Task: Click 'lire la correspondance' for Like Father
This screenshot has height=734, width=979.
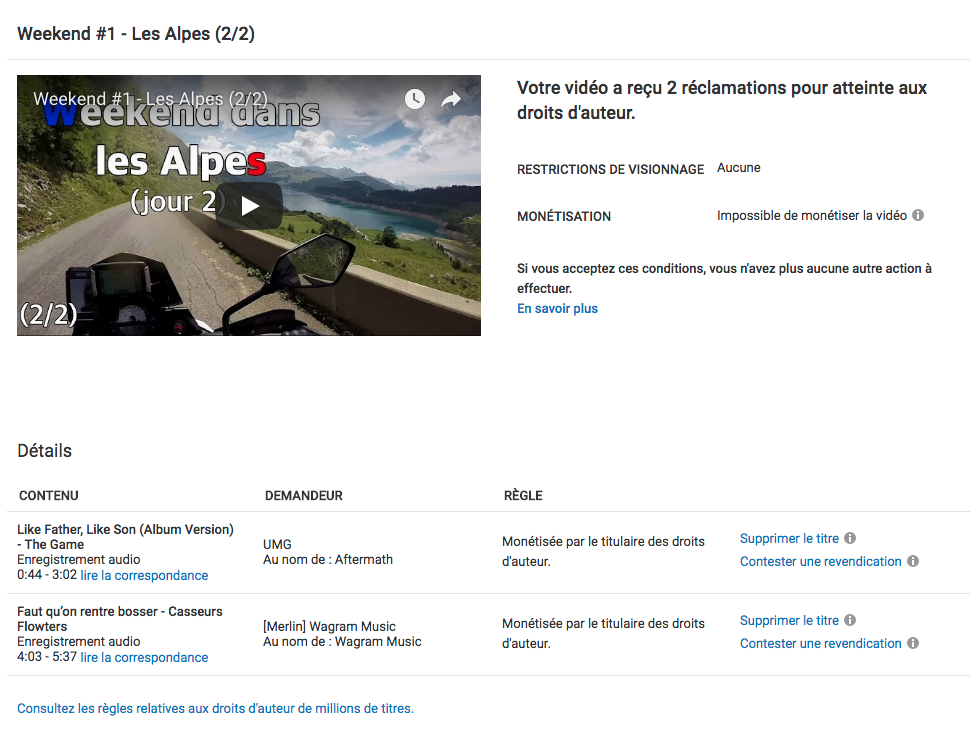Action: [x=144, y=575]
